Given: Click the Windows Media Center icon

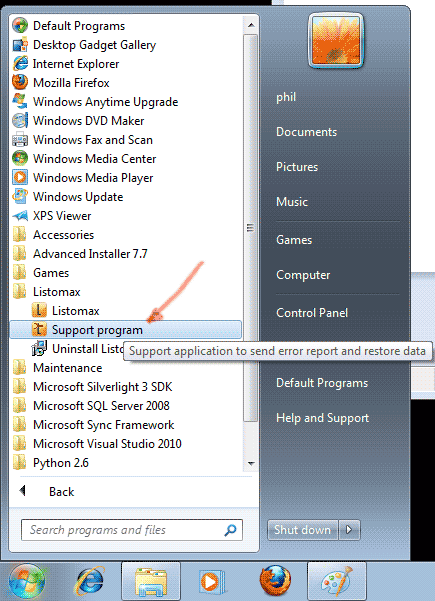Looking at the screenshot, I should click(20, 159).
